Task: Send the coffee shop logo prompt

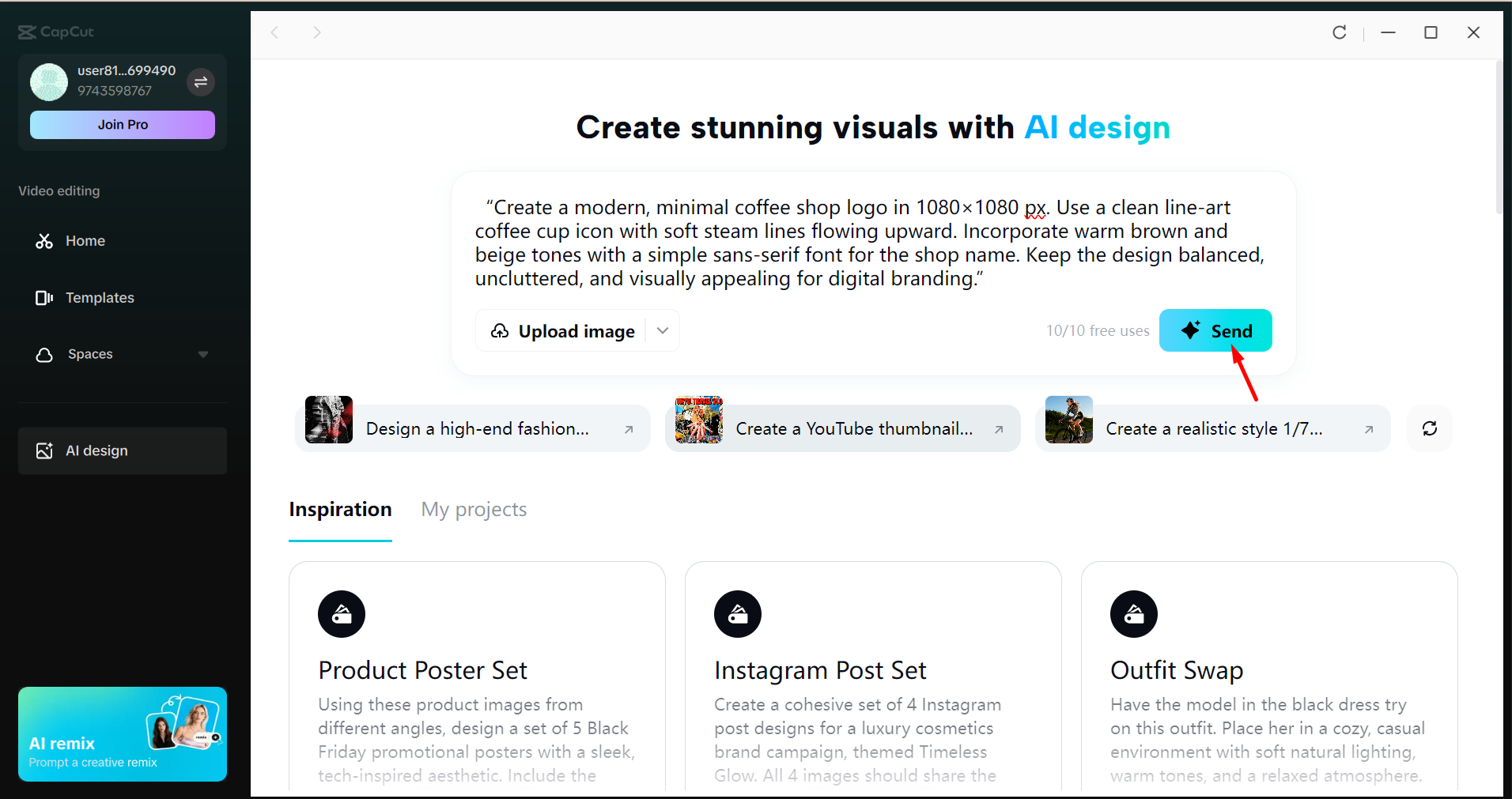Action: (x=1215, y=330)
